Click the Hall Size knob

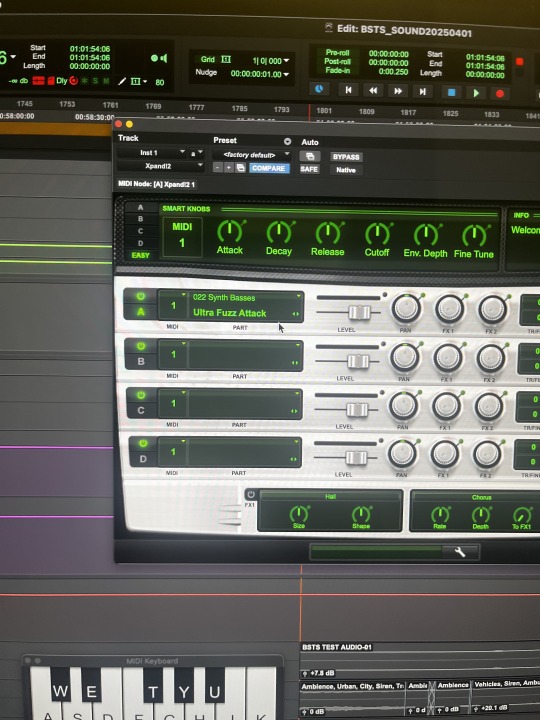pos(299,513)
